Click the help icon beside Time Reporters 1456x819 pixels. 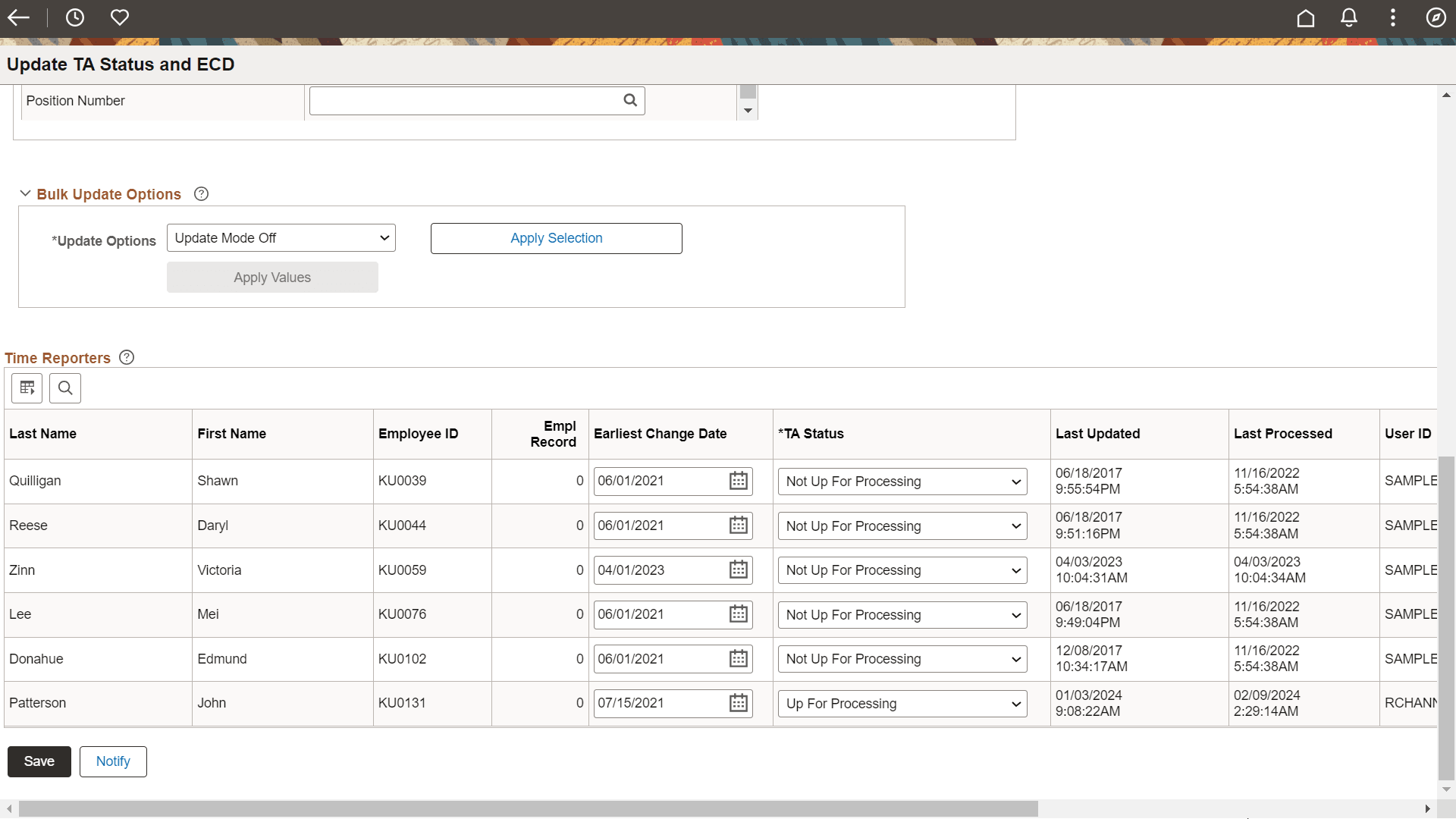coord(126,357)
